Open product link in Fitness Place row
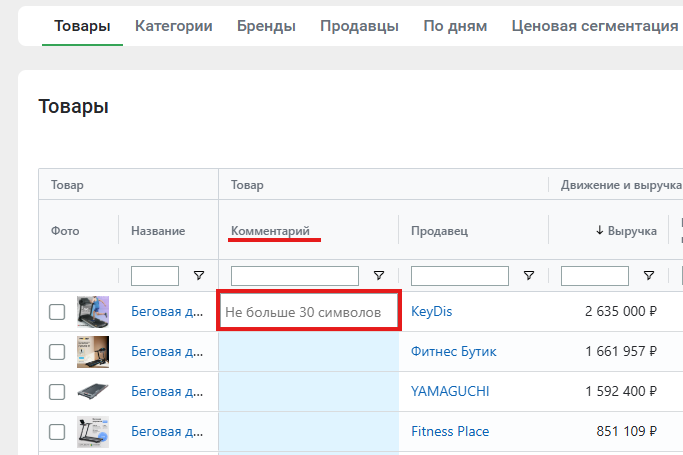 (167, 432)
